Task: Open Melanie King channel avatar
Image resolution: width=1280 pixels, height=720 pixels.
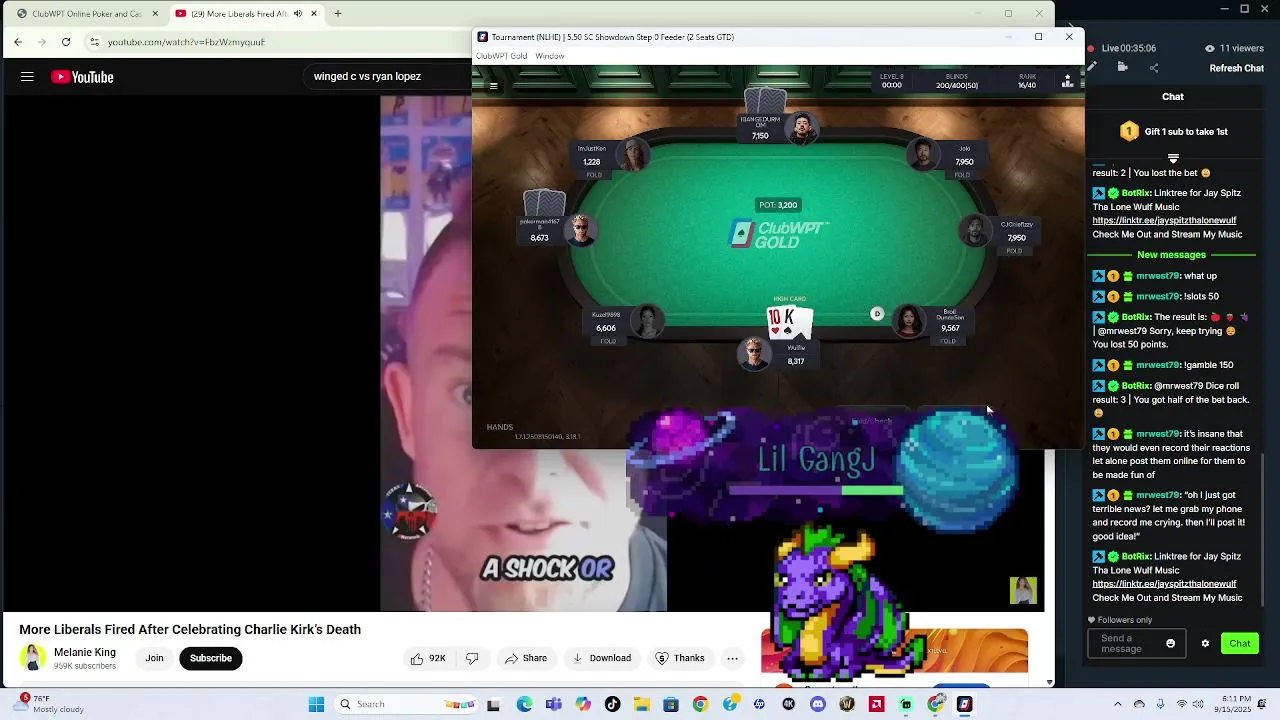Action: click(33, 658)
